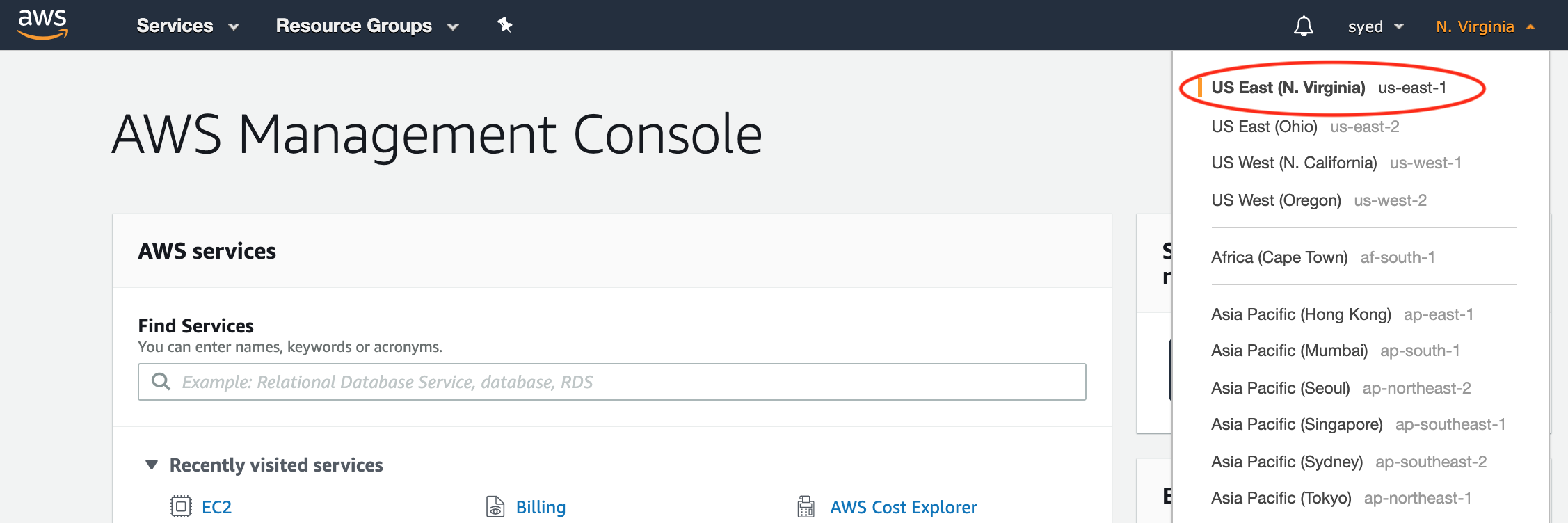Click the search magnifier icon in Find Services
The image size is (1568, 523).
click(x=161, y=382)
